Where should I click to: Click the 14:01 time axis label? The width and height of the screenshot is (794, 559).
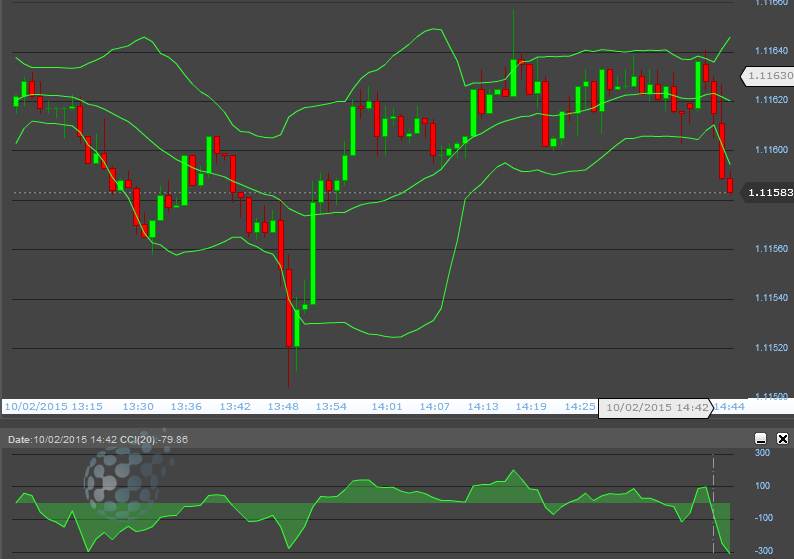click(x=387, y=407)
